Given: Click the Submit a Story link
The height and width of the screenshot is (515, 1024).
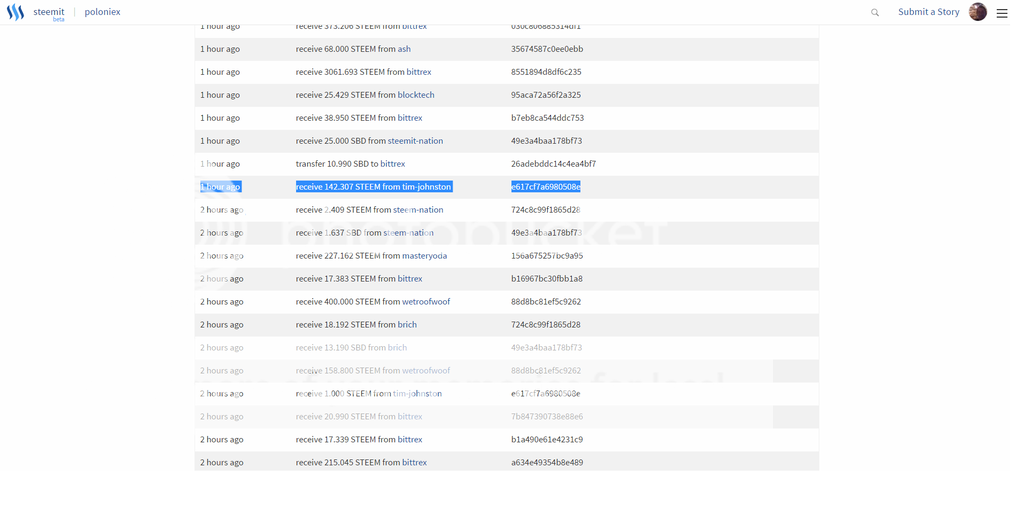Looking at the screenshot, I should 928,12.
